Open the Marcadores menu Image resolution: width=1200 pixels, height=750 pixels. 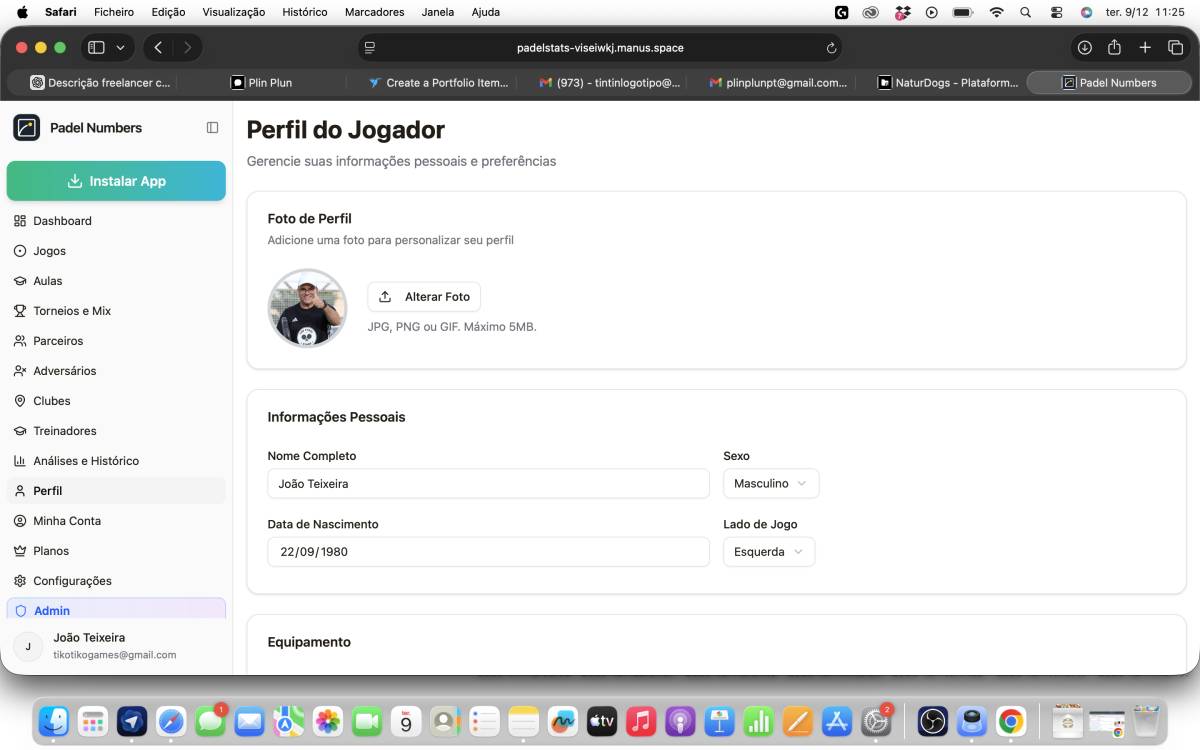click(x=375, y=12)
